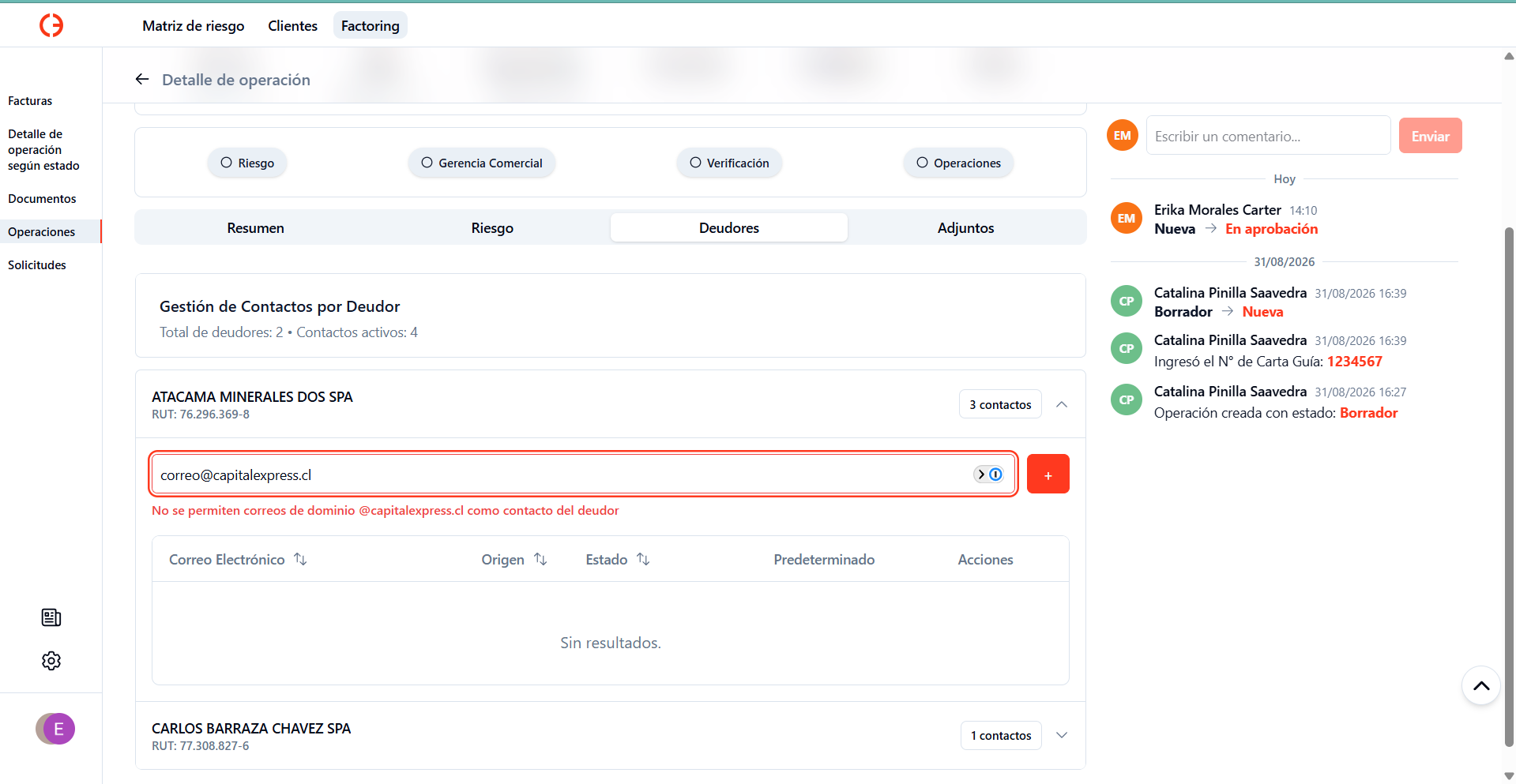Switch to the Resumen tab

[x=255, y=227]
